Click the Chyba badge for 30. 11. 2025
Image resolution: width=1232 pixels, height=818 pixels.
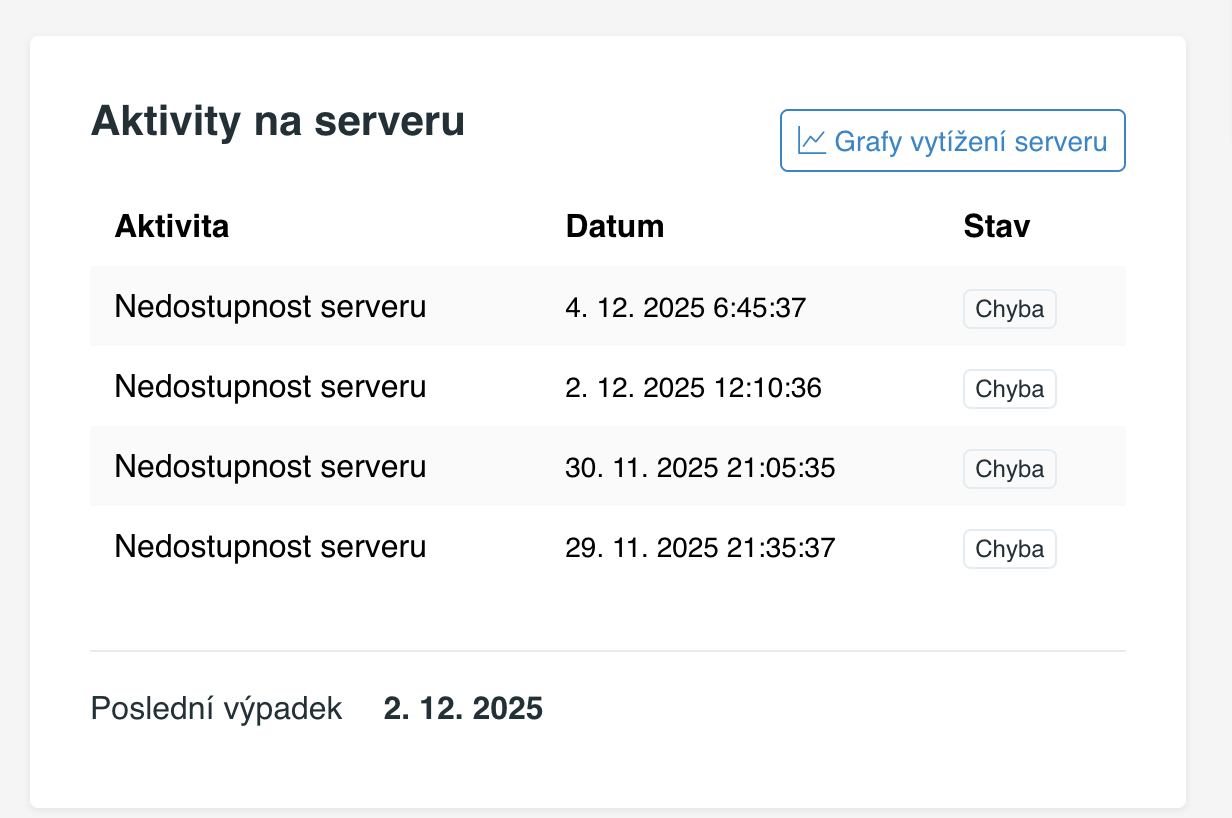coord(1009,469)
